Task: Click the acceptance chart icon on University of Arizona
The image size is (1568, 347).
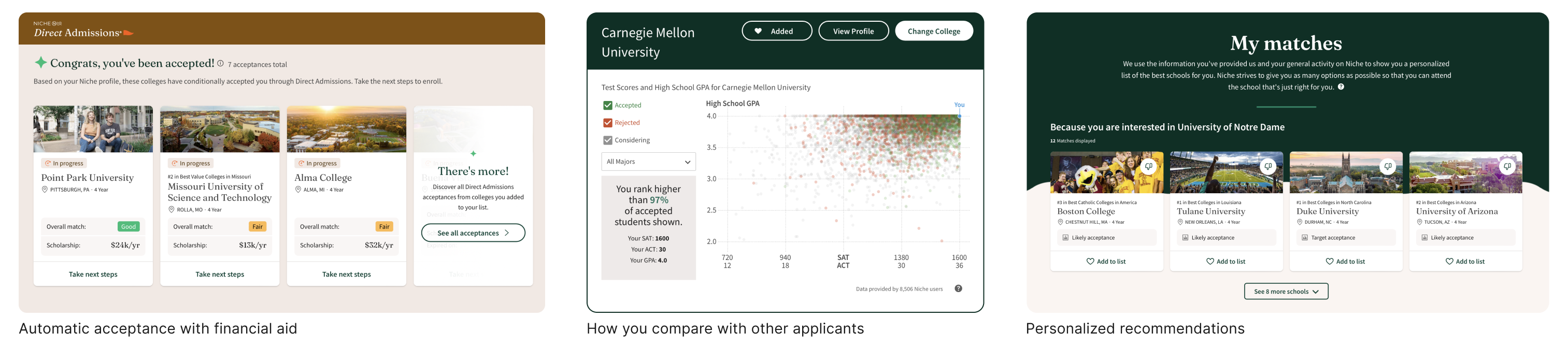Action: [x=1424, y=237]
